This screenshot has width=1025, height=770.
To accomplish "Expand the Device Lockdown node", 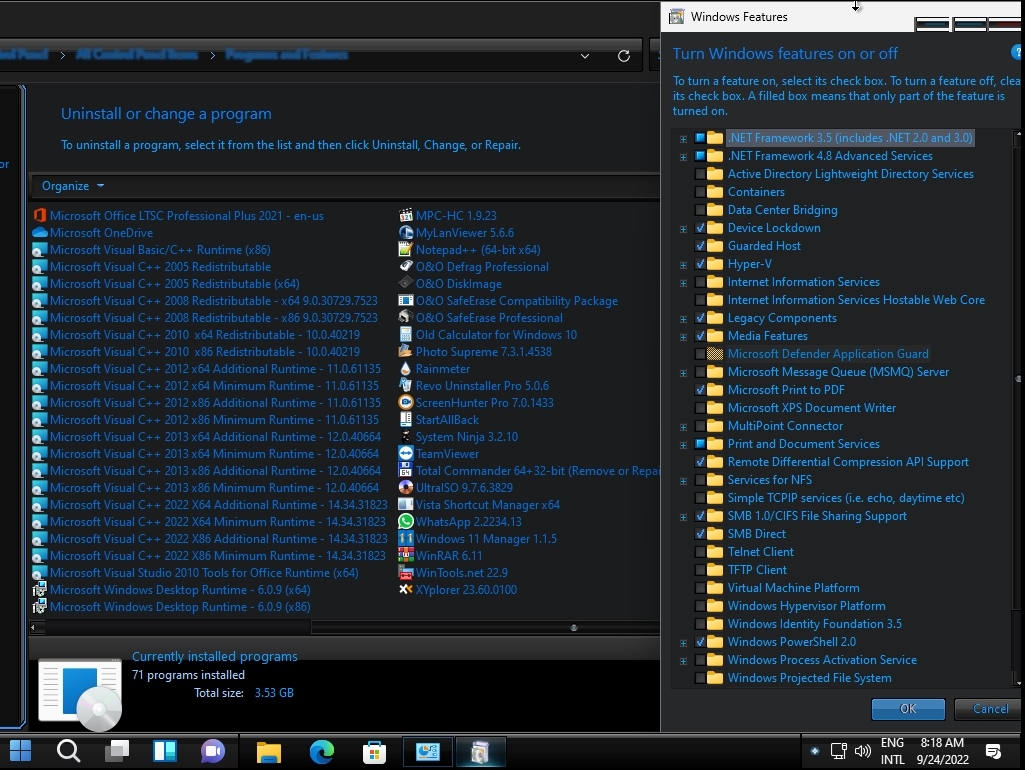I will coord(683,229).
